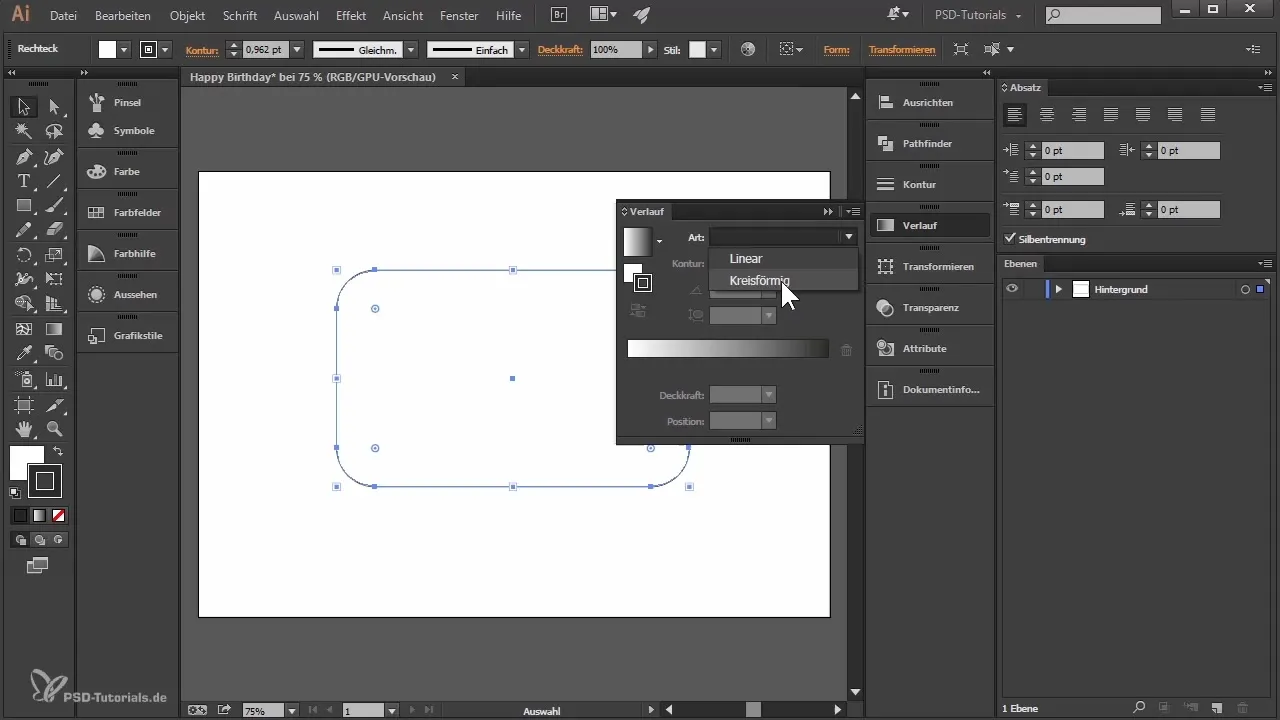This screenshot has width=1280, height=720.
Task: Open PSD-Tutorials workspace switcher
Action: tap(977, 16)
